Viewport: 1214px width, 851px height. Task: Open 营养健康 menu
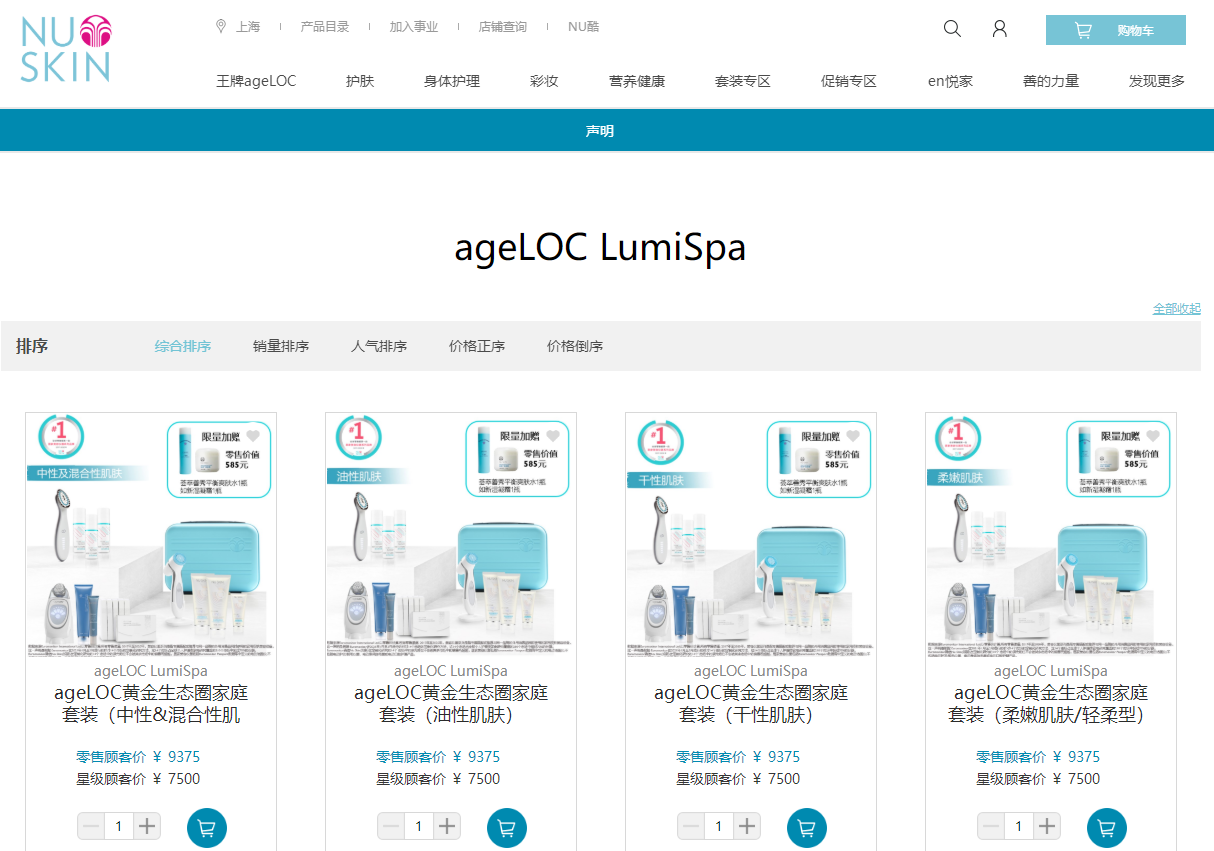click(637, 81)
